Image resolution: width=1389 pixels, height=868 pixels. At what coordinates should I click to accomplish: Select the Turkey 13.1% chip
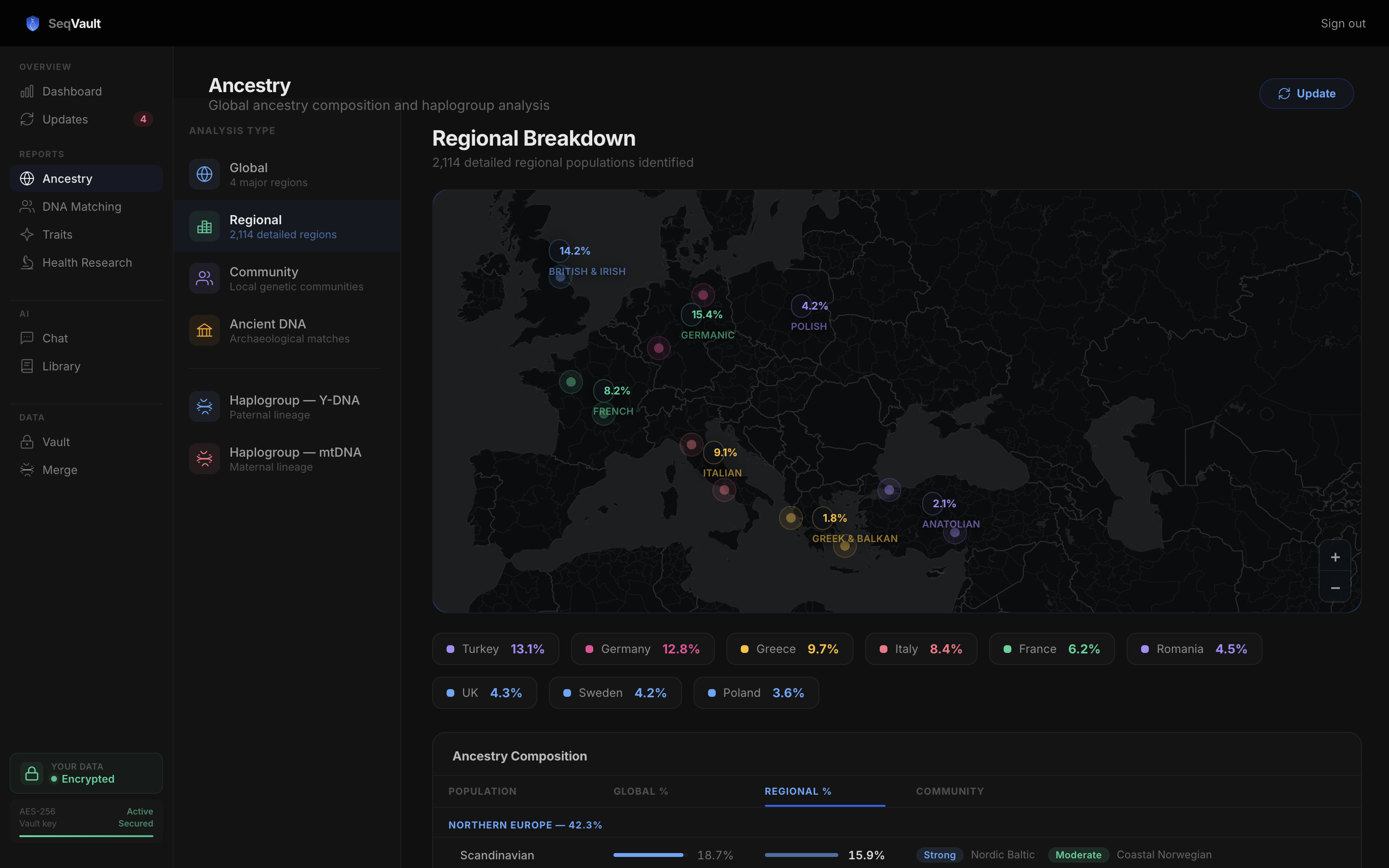pyautogui.click(x=495, y=649)
